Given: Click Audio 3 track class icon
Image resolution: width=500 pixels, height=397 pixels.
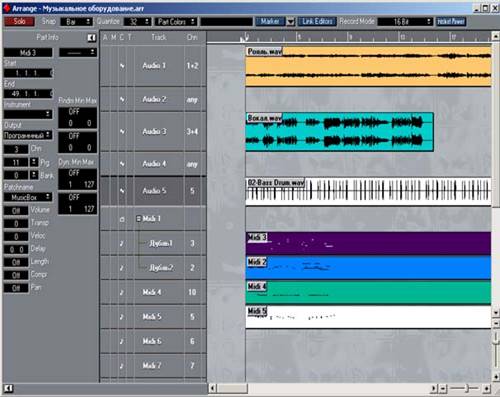Looking at the screenshot, I should click(x=122, y=132).
